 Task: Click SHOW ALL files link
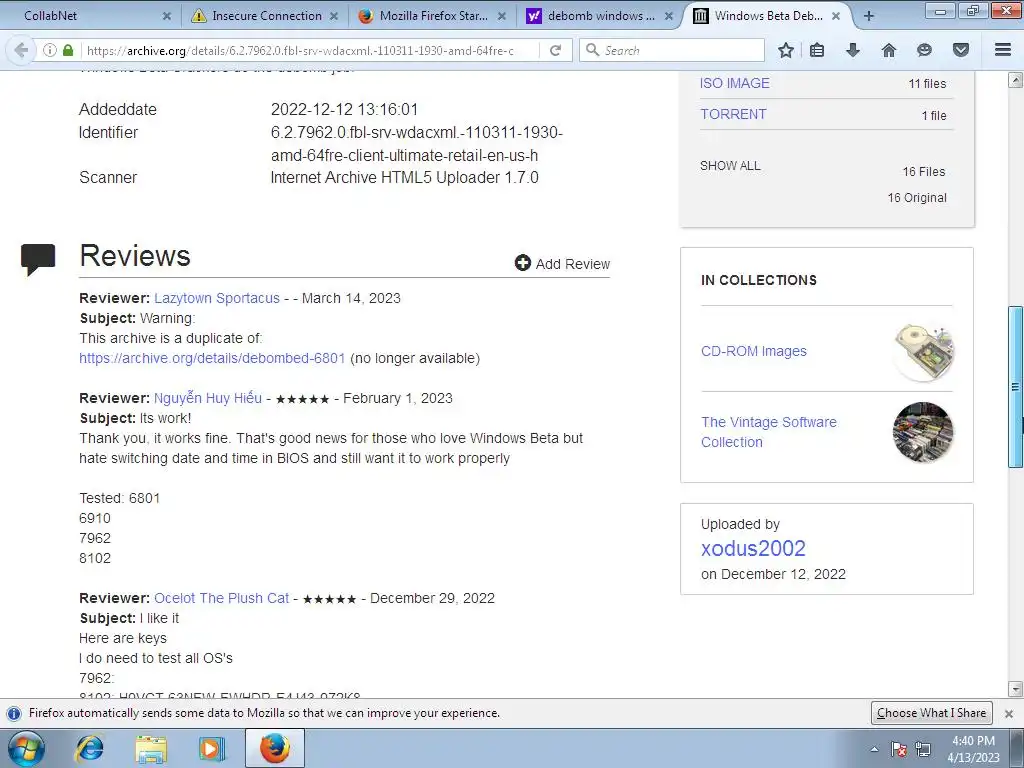(730, 166)
